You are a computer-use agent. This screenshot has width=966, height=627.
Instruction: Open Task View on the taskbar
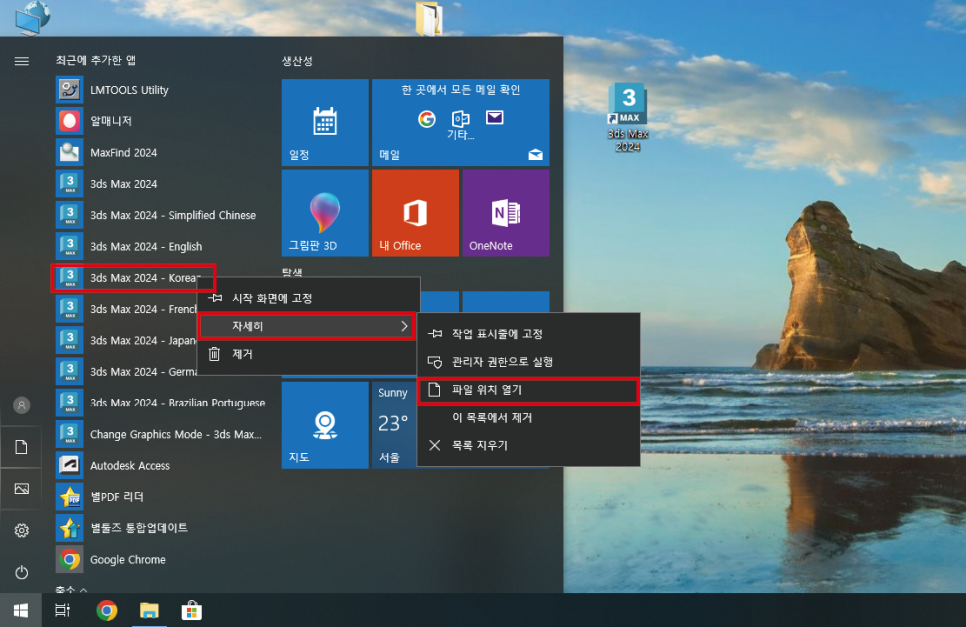coord(62,610)
